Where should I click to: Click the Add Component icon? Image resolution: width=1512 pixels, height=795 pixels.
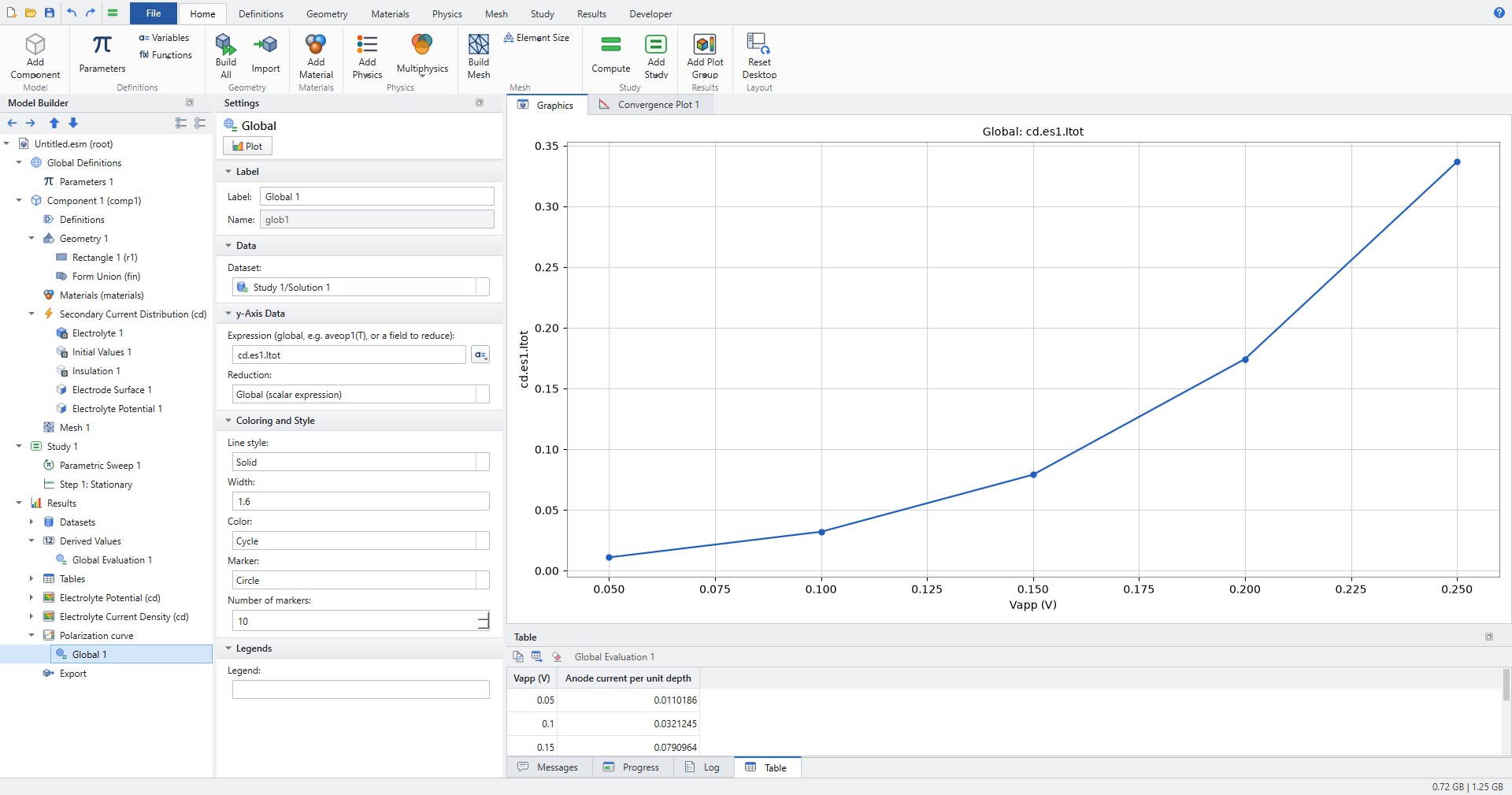[x=35, y=44]
